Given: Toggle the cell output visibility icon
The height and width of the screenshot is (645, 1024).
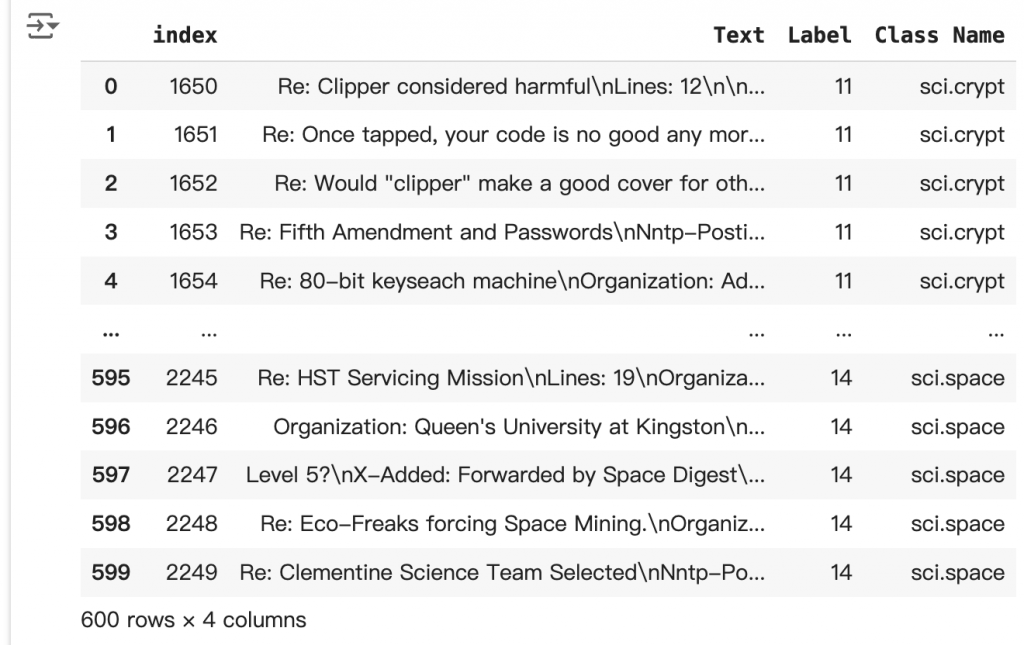Looking at the screenshot, I should coord(42,26).
